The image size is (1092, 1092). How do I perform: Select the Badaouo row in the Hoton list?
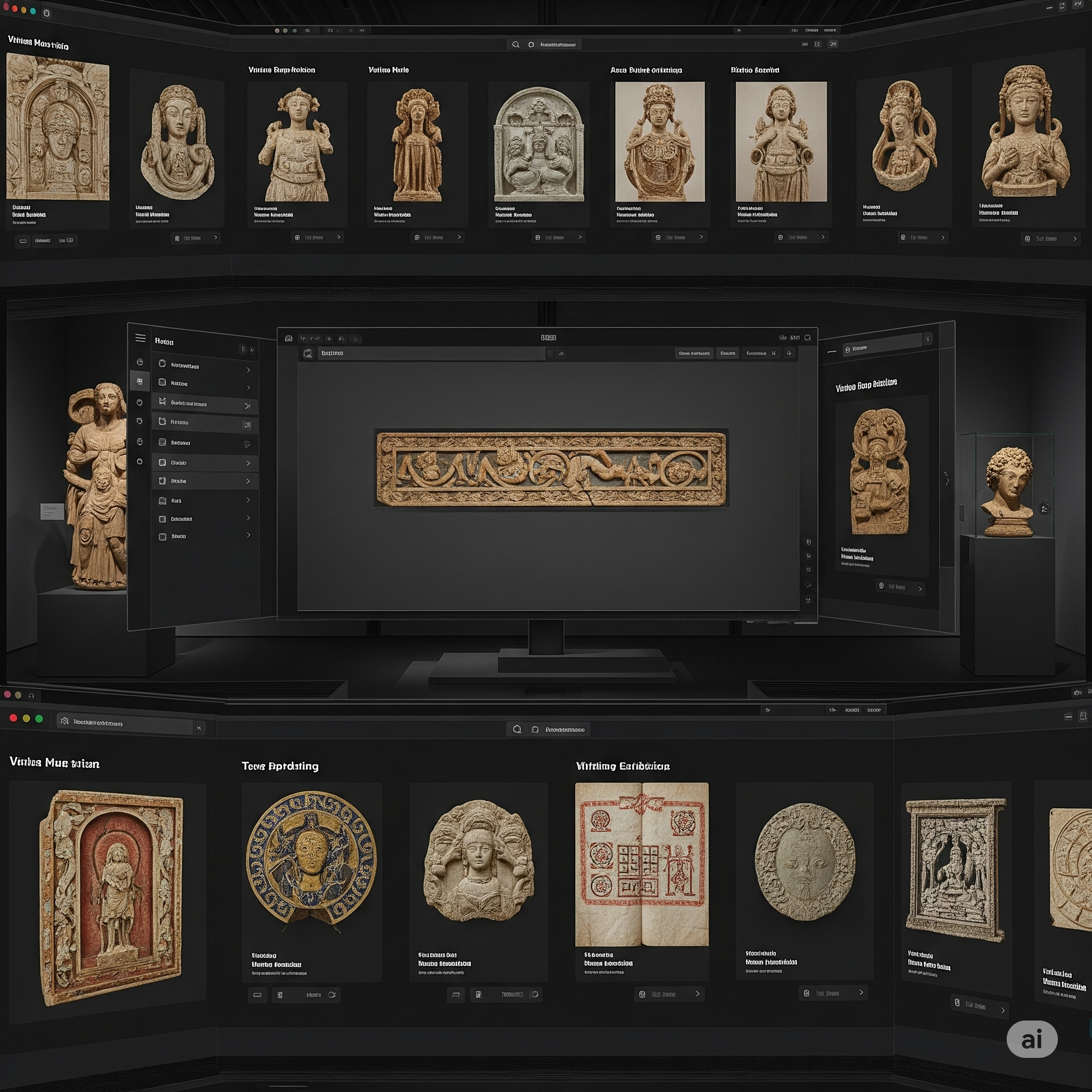coord(205,443)
